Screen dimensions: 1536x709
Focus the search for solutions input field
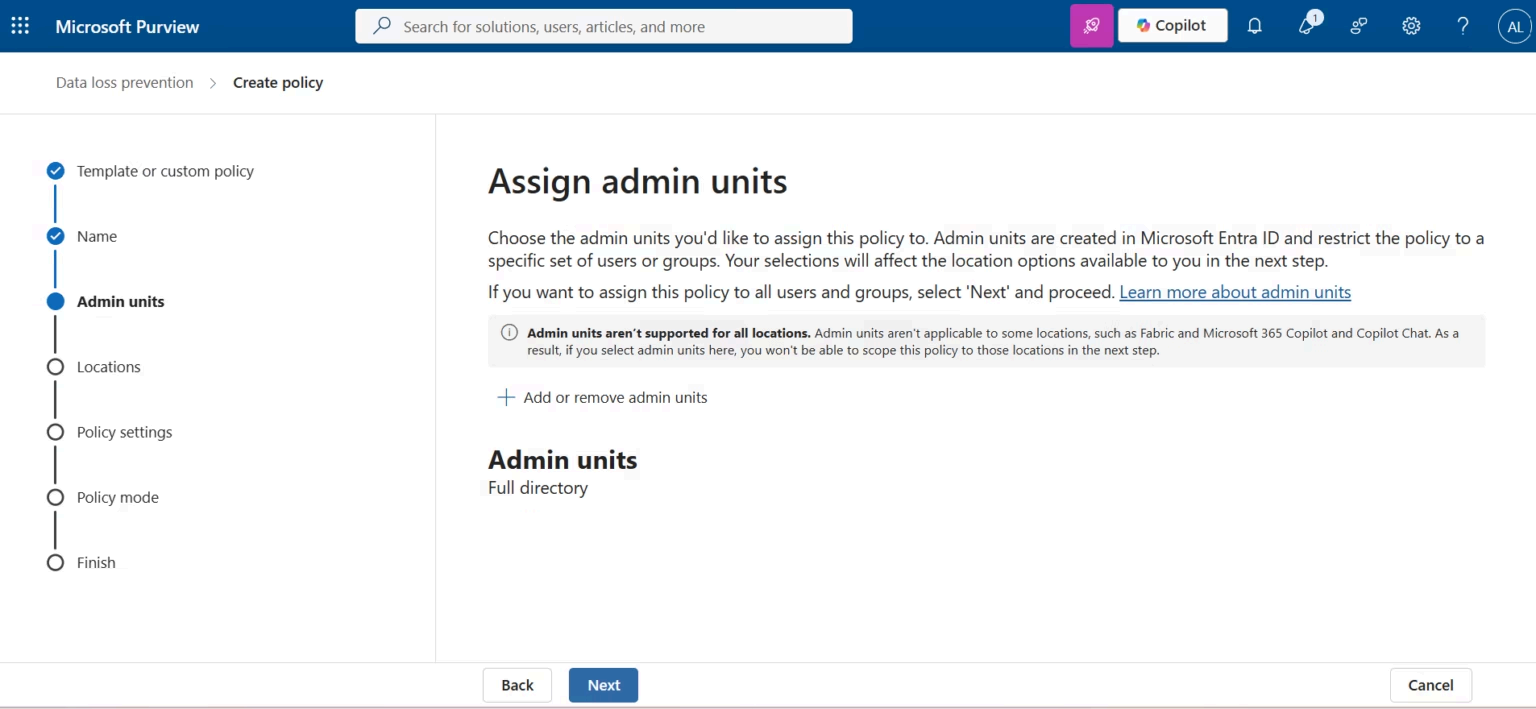click(604, 26)
